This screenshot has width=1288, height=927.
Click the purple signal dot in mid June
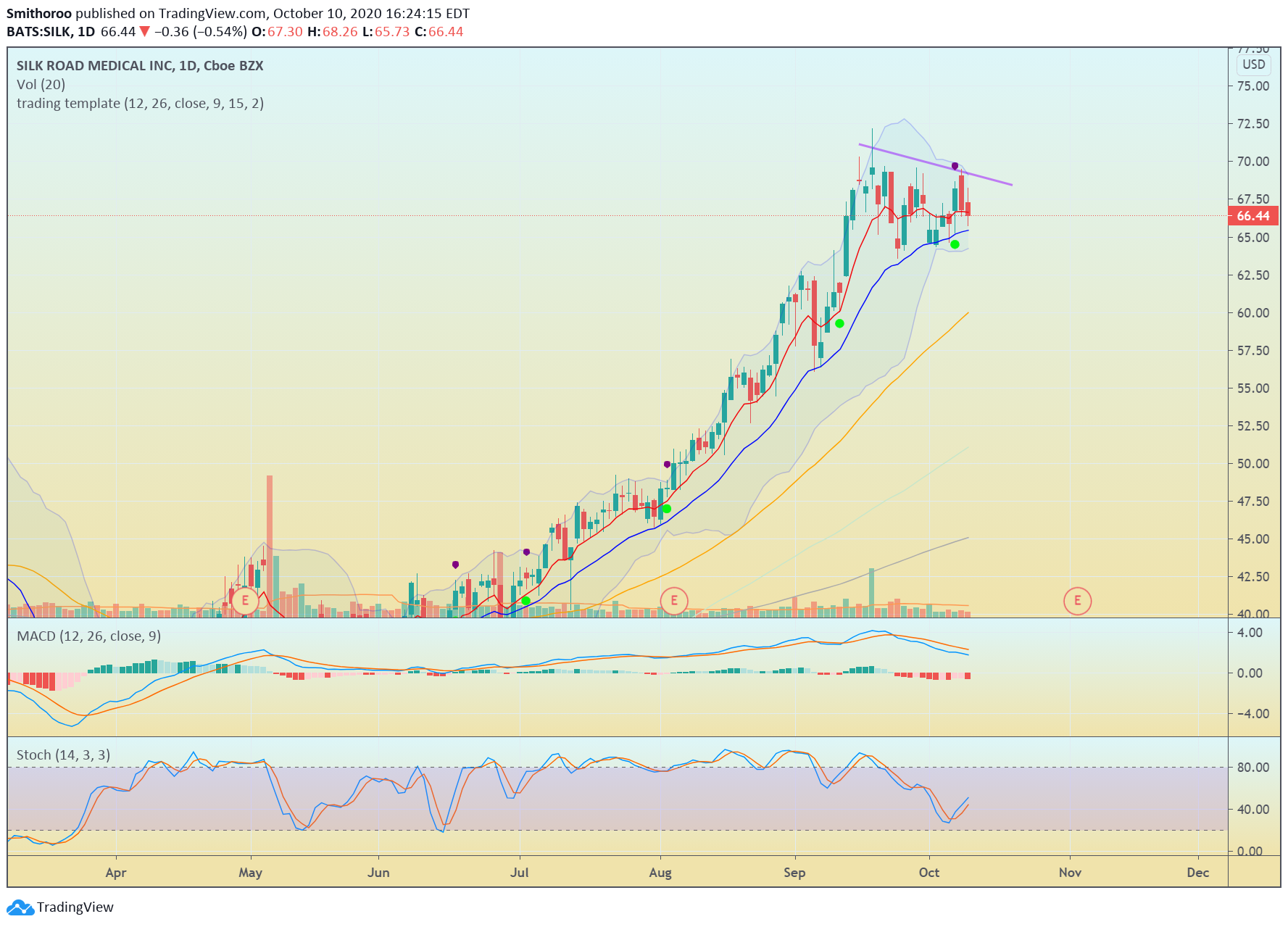pos(455,565)
